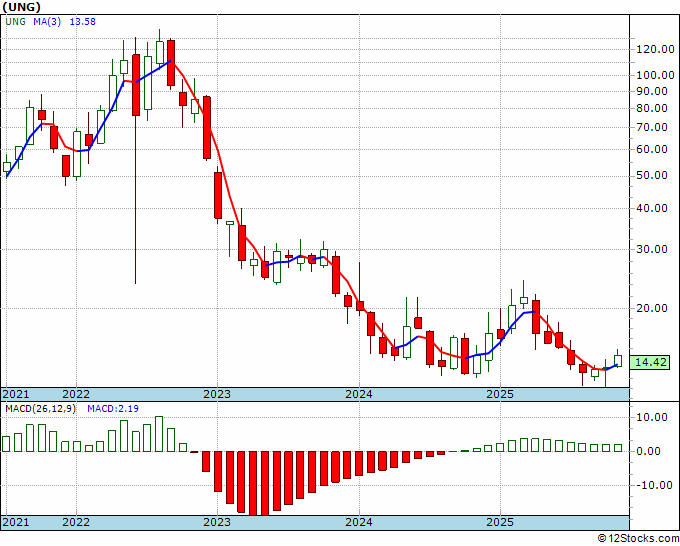Click the 60.00 price axis label
The width and height of the screenshot is (680, 546).
pyautogui.click(x=652, y=149)
